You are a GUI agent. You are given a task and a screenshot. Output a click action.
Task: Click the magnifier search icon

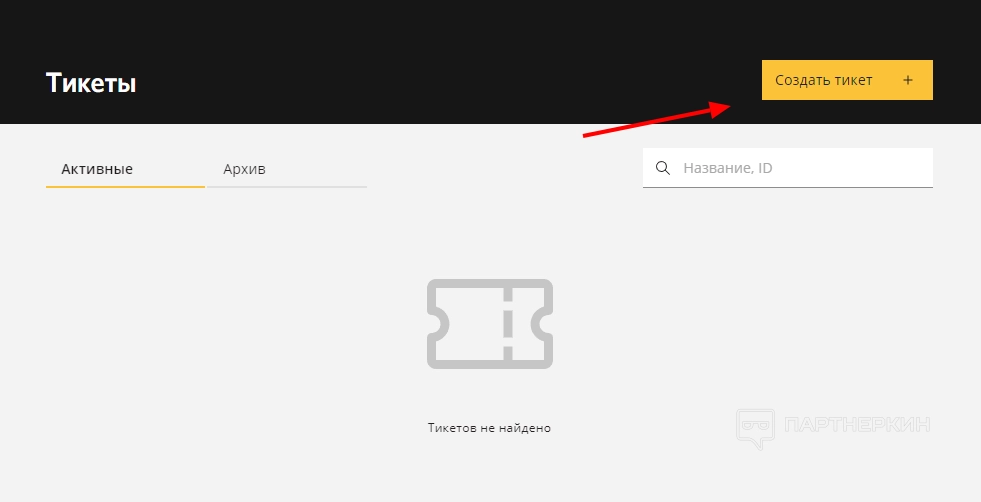(663, 168)
